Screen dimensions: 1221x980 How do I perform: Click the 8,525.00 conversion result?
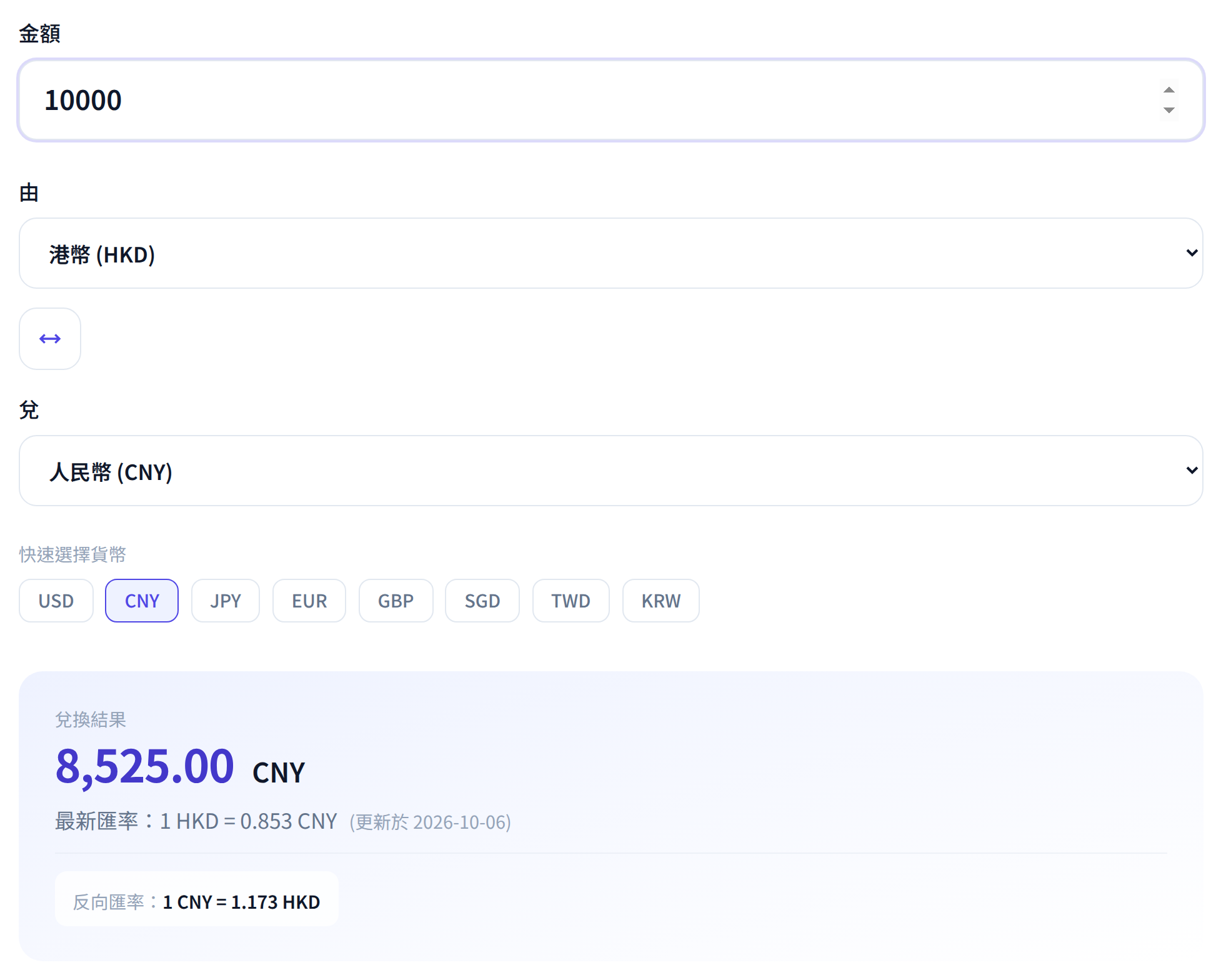tap(145, 766)
